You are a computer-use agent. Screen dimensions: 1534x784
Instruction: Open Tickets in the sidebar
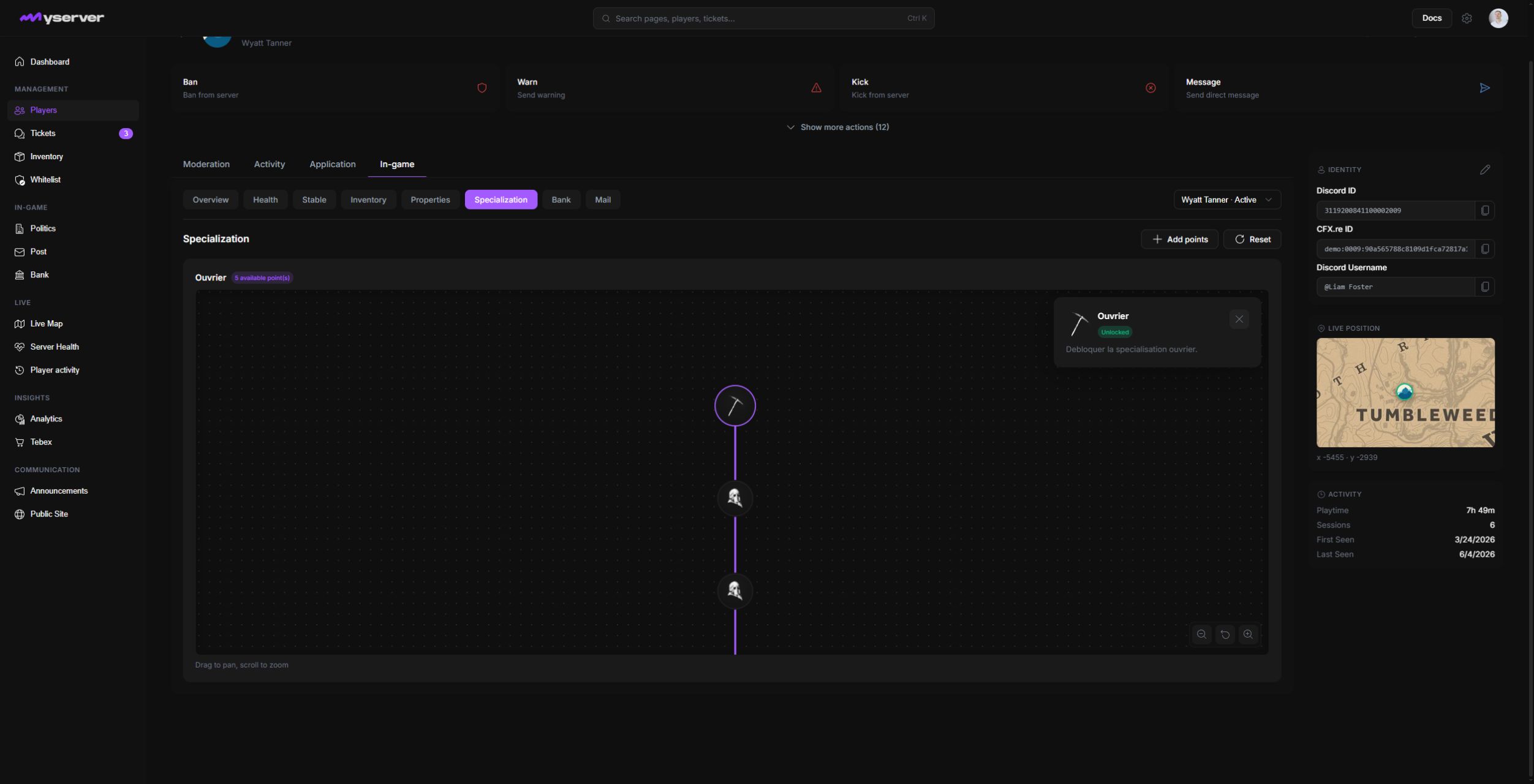click(73, 134)
